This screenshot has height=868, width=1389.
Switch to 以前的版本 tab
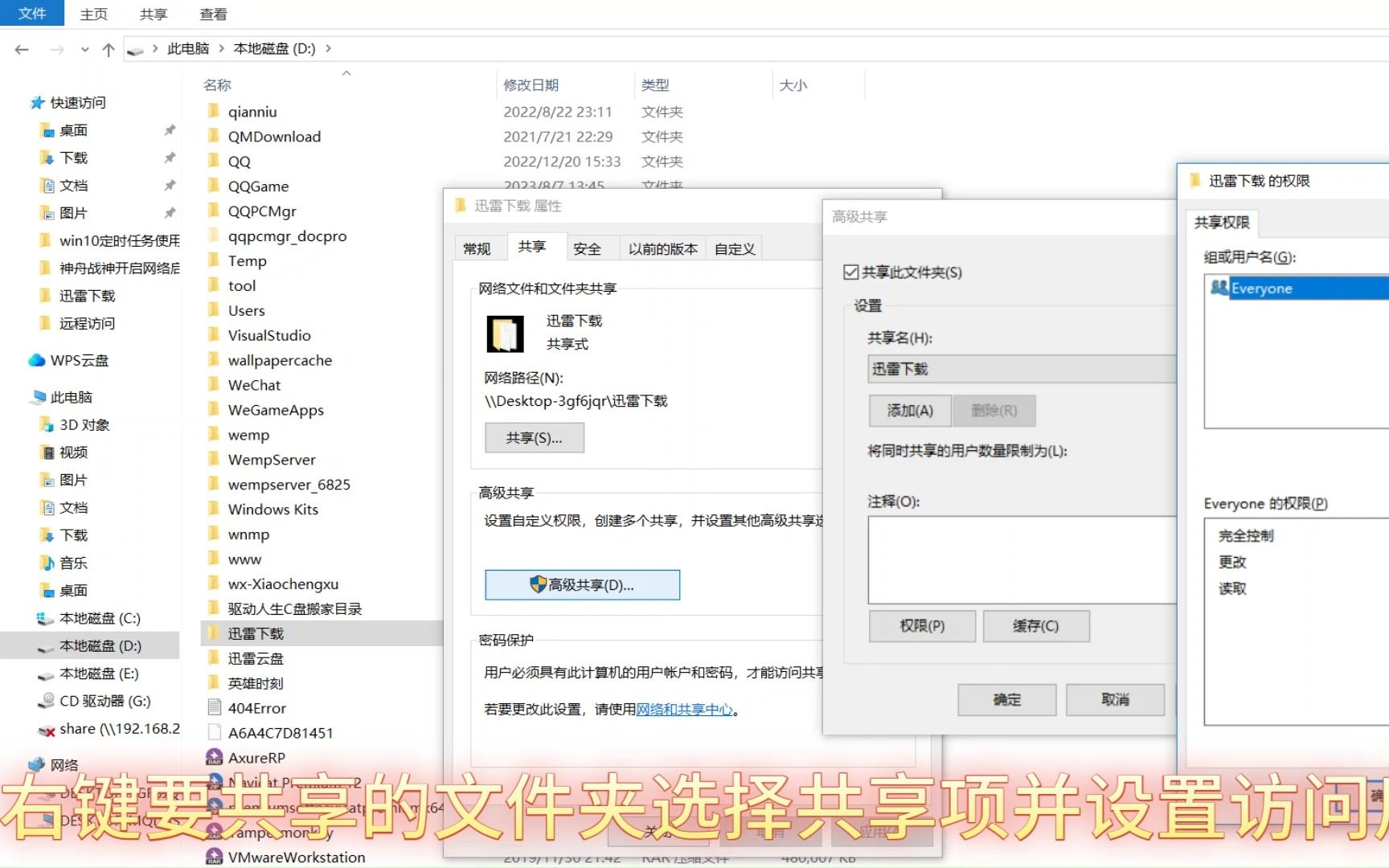[x=662, y=249]
